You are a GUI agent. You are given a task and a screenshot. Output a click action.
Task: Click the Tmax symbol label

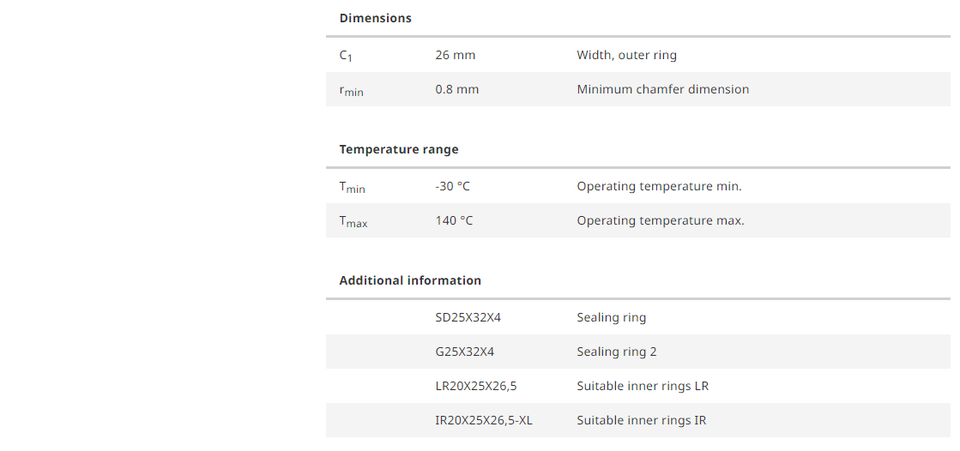(353, 221)
